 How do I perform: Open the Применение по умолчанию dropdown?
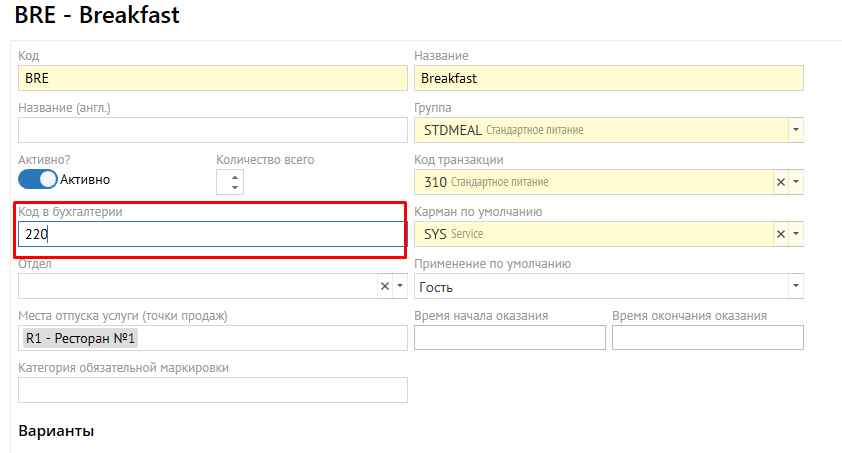point(796,287)
